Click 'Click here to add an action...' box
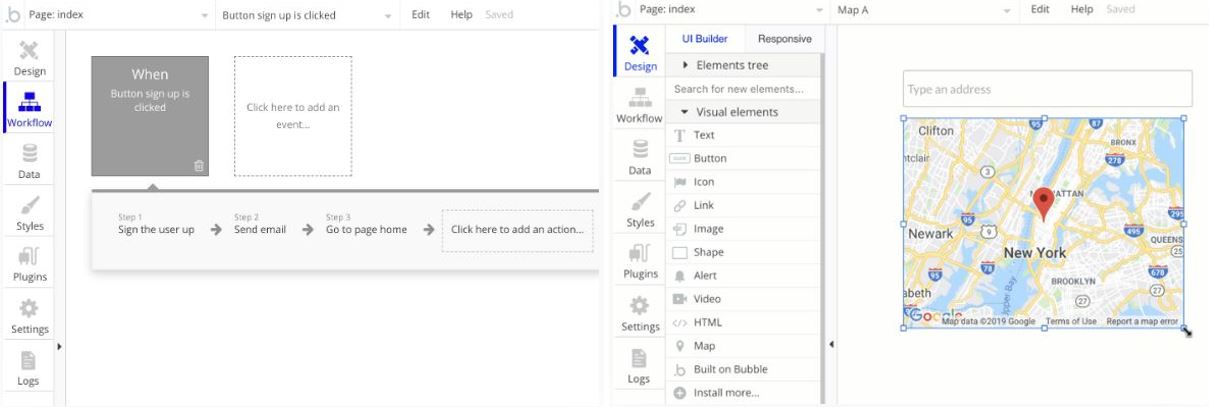The height and width of the screenshot is (408, 1209). (x=516, y=229)
